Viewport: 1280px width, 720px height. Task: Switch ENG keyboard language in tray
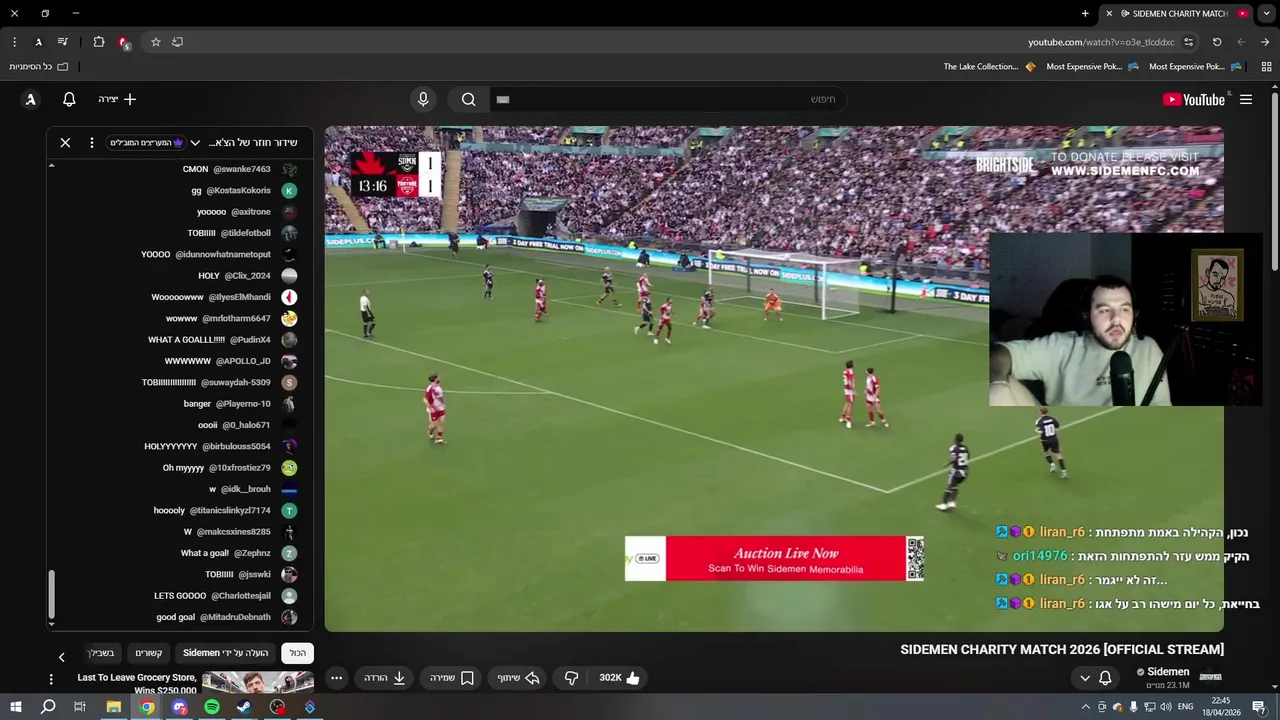click(x=1186, y=707)
